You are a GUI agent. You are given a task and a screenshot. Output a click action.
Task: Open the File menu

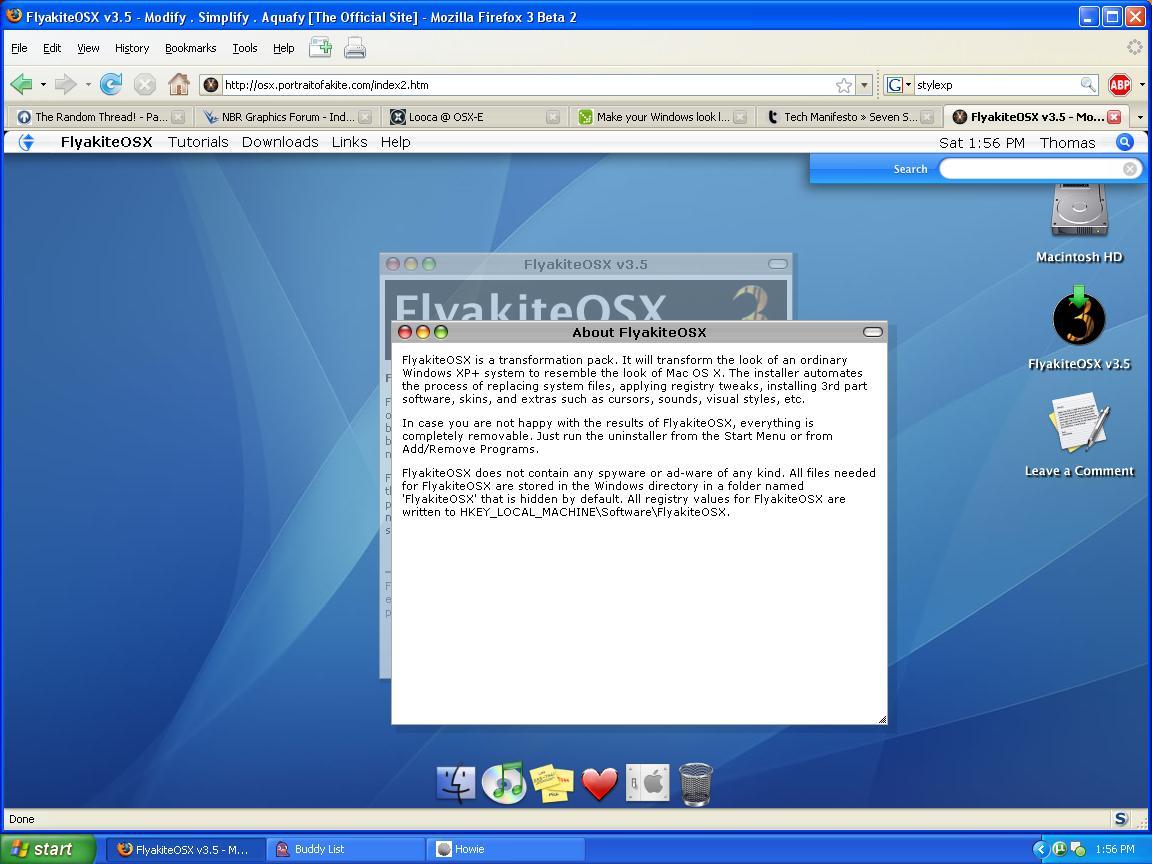point(19,48)
